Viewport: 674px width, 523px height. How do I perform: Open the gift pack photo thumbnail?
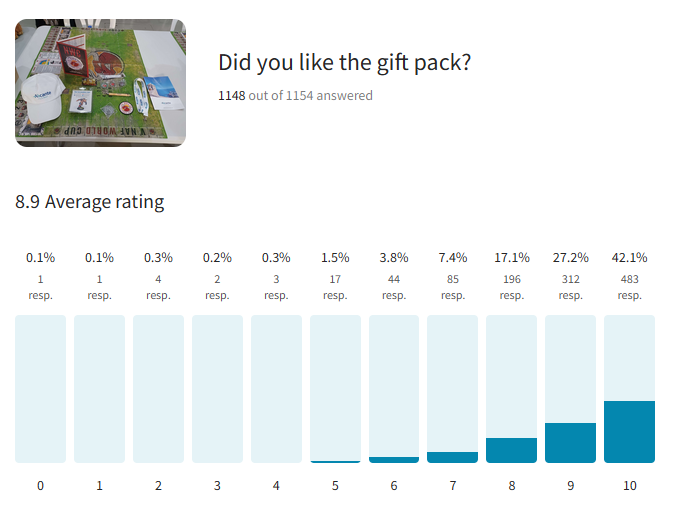(101, 83)
